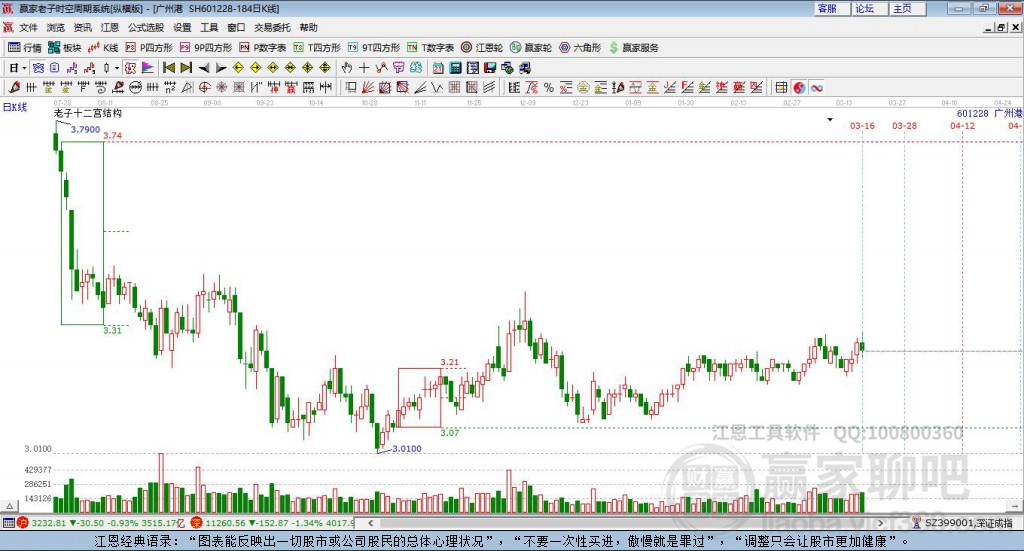Click horizontal scrollbar left arrow

coord(371,523)
